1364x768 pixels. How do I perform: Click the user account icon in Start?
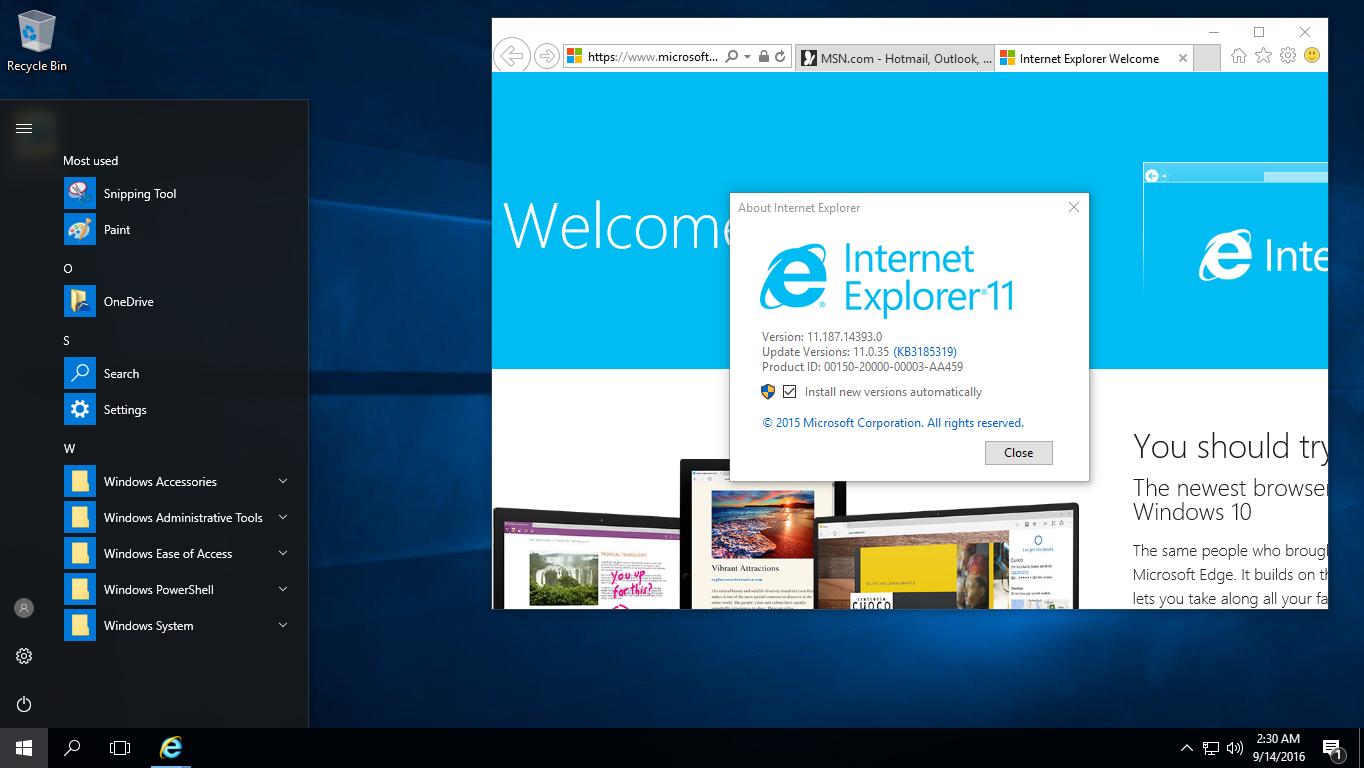coord(24,608)
